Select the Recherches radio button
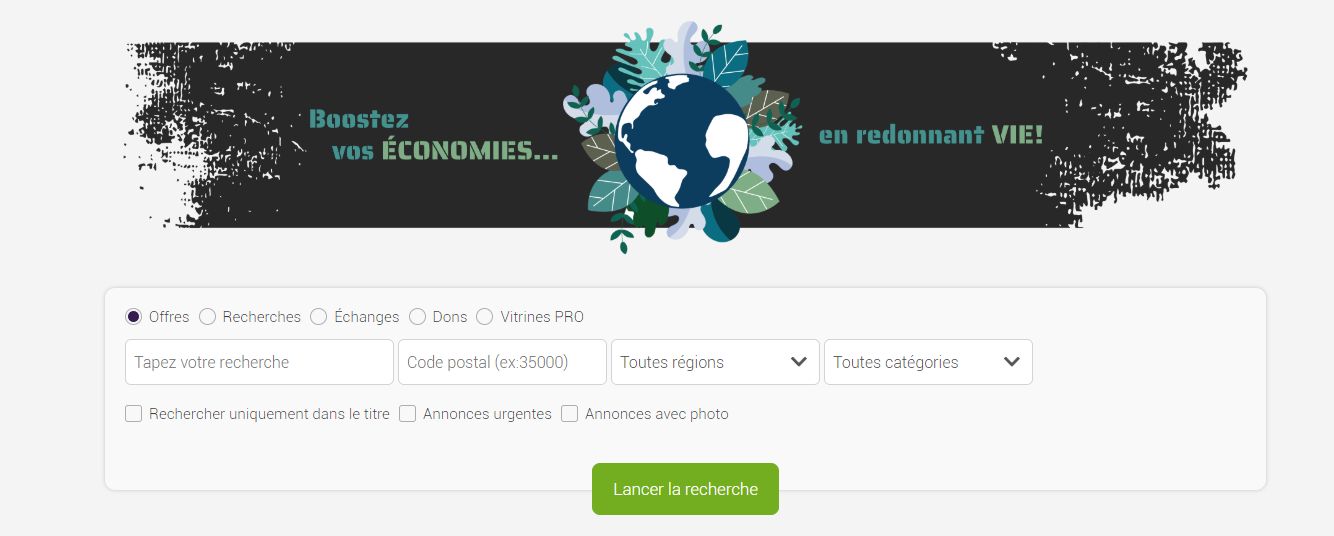1334x536 pixels. (x=207, y=316)
